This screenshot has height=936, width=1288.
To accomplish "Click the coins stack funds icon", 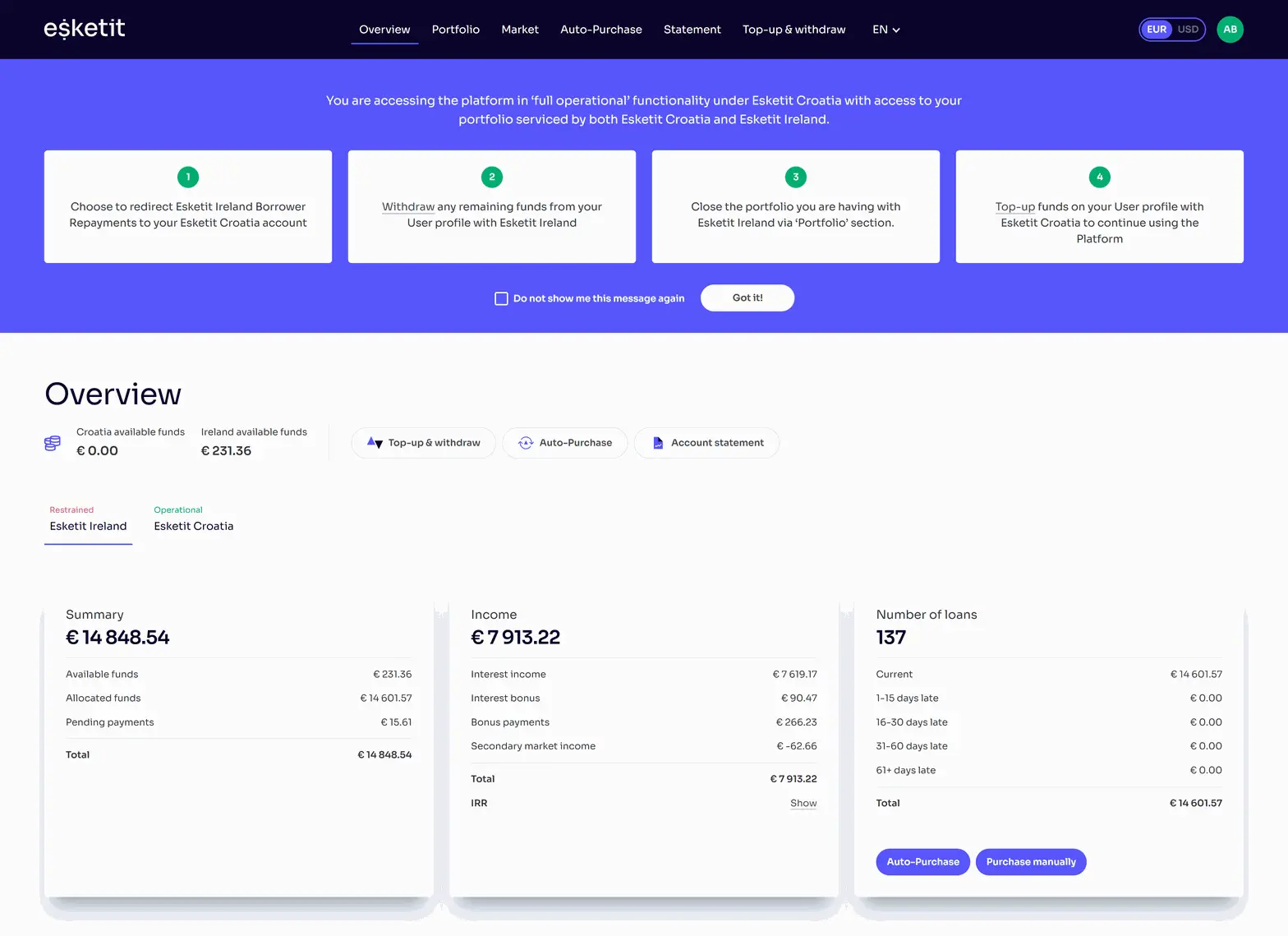I will [x=53, y=444].
